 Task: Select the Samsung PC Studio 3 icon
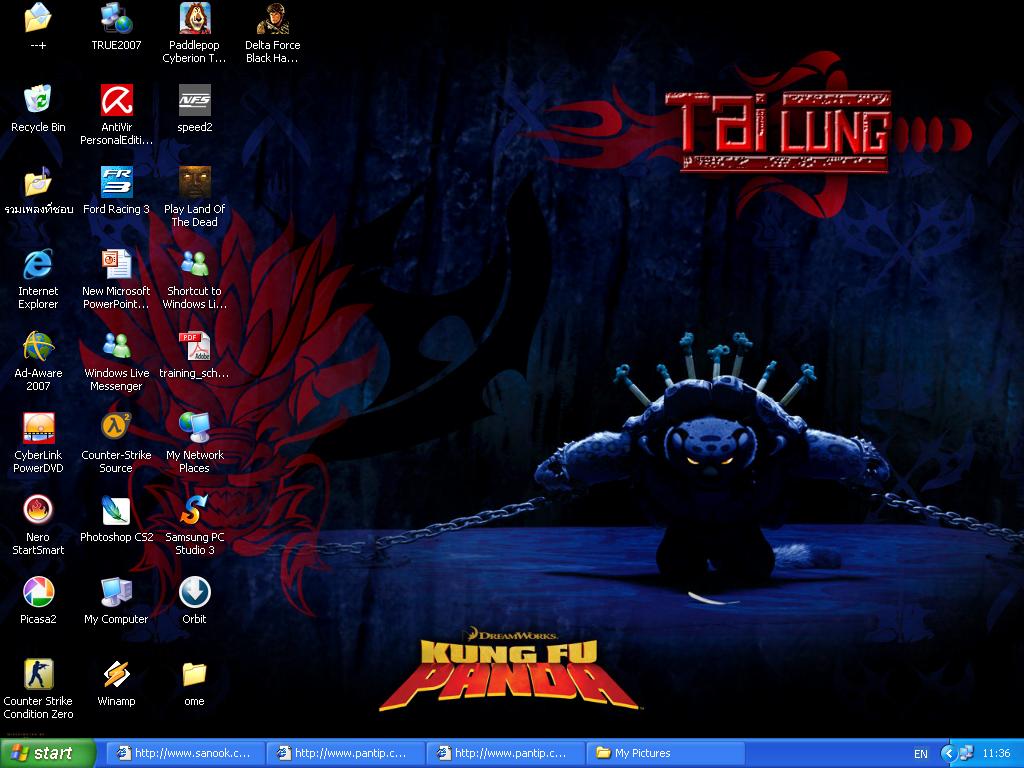pyautogui.click(x=195, y=510)
